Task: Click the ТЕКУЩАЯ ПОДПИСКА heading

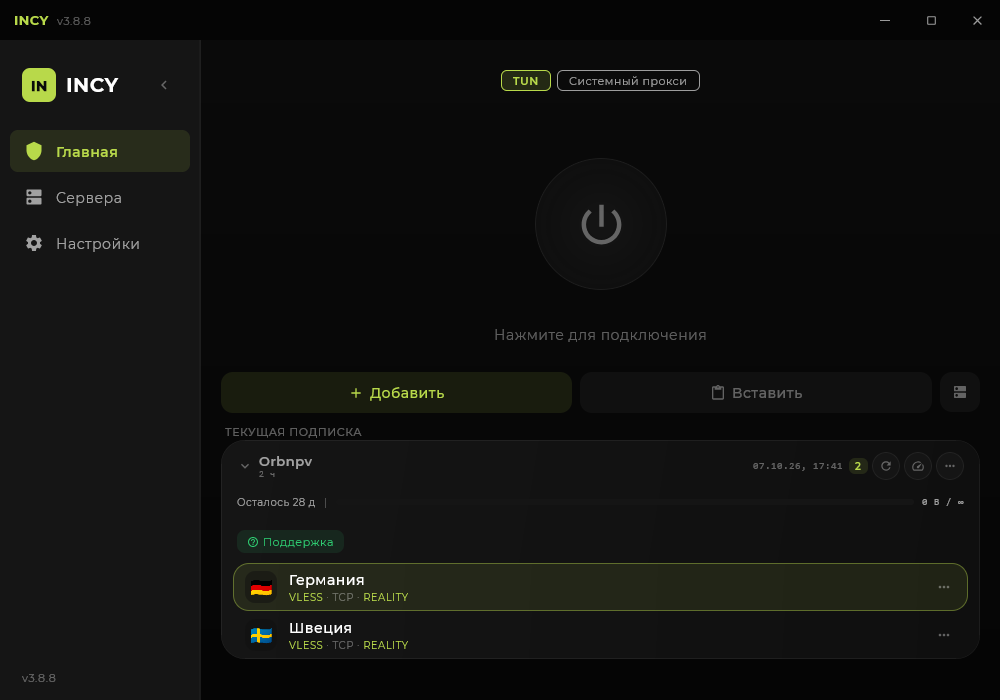Action: [293, 432]
